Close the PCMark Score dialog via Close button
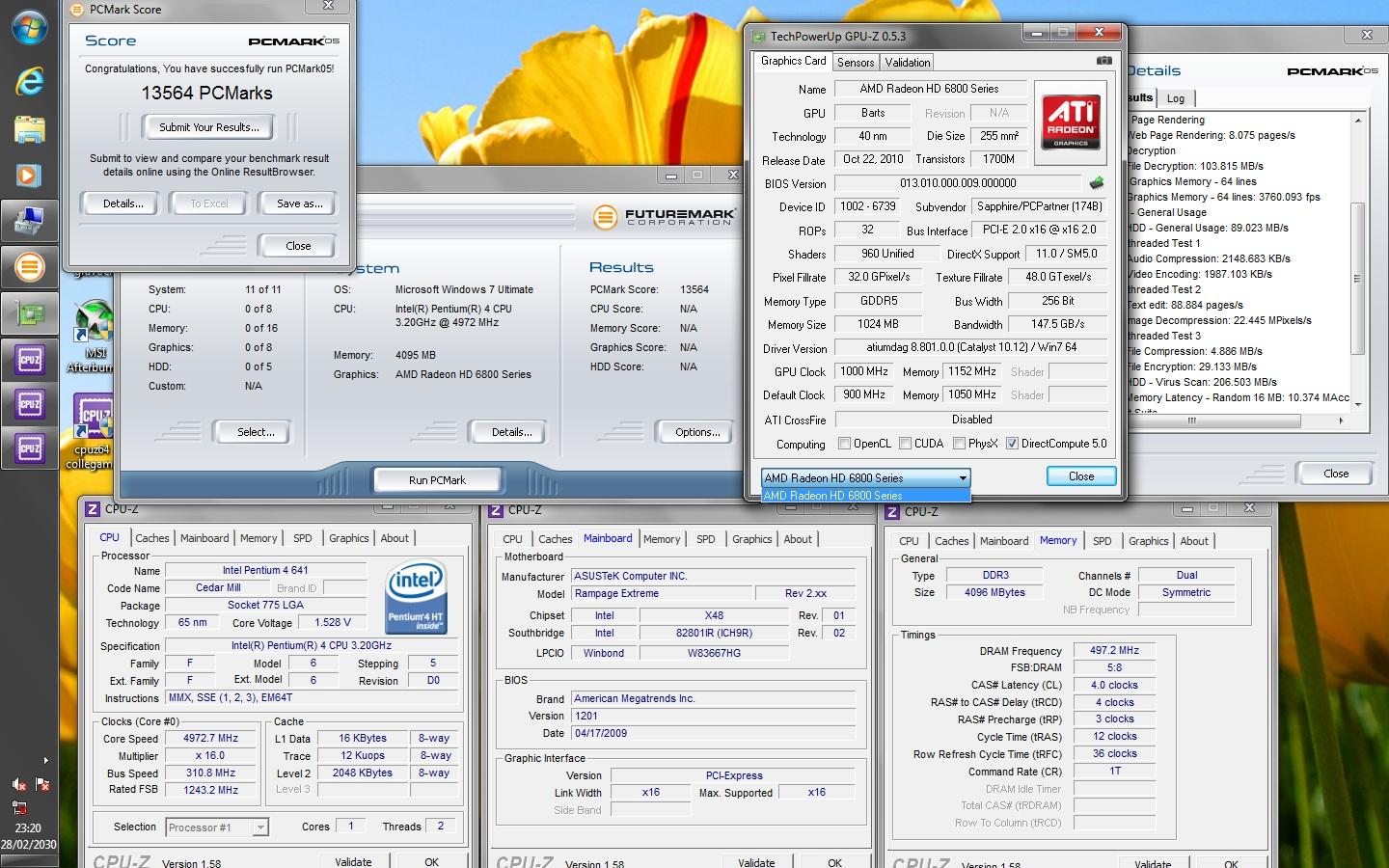This screenshot has height=868, width=1389. 298,246
